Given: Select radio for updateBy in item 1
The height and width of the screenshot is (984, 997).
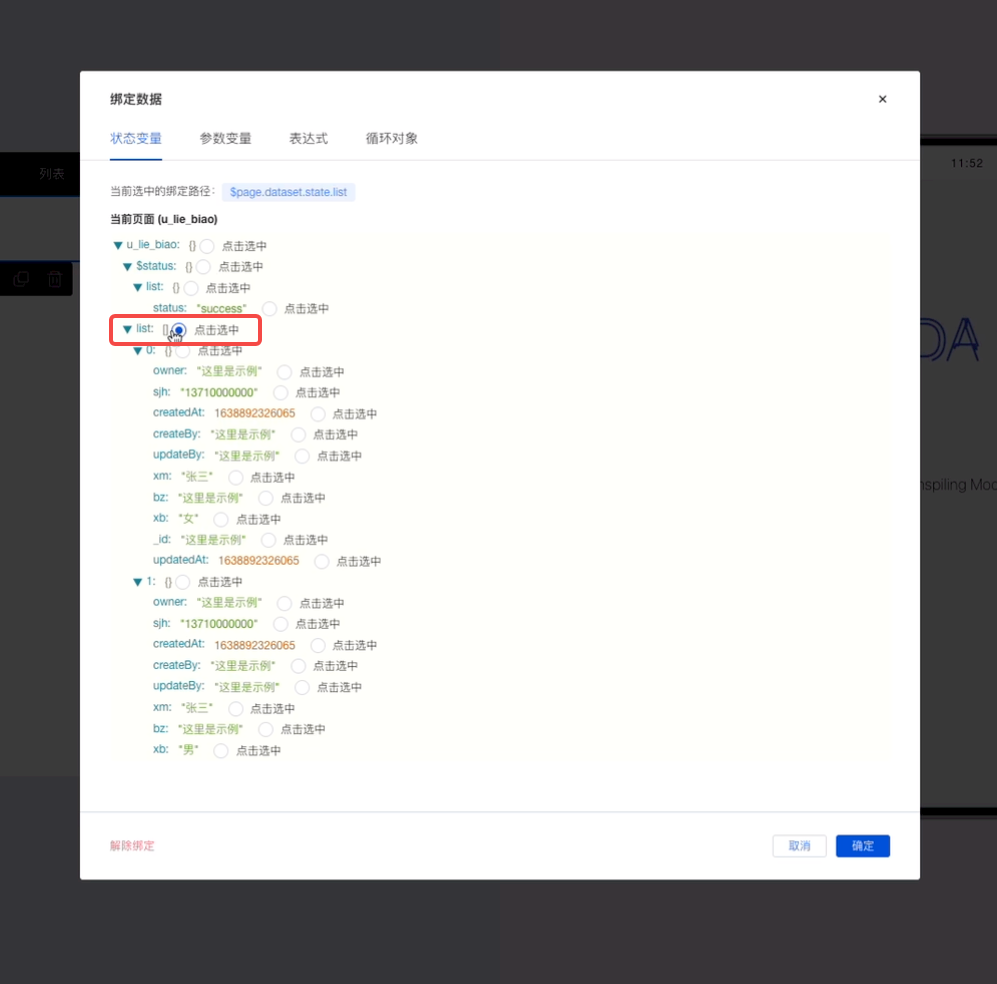Looking at the screenshot, I should [x=302, y=687].
